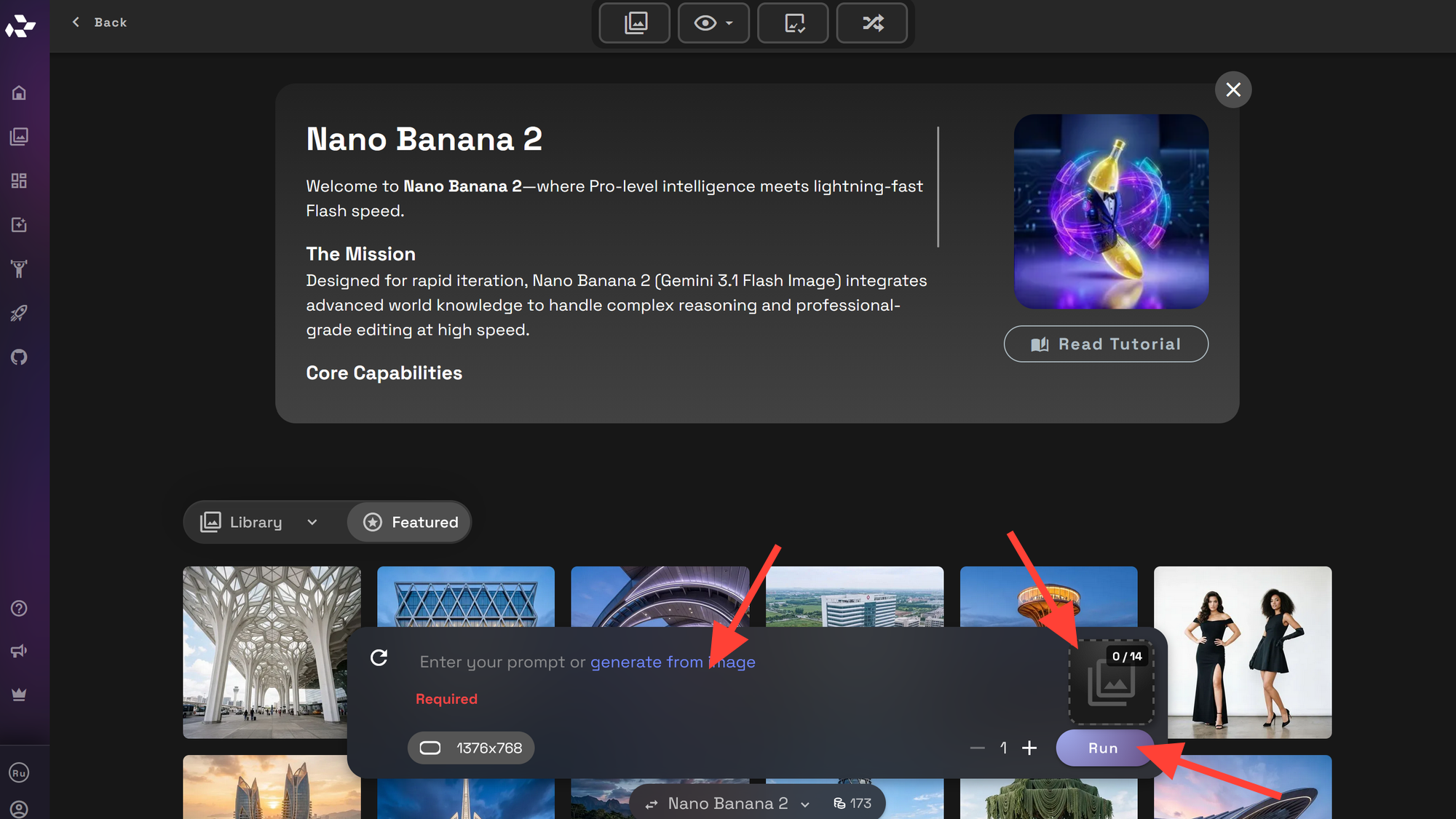Increase the image count with the plus button

[x=1029, y=748]
